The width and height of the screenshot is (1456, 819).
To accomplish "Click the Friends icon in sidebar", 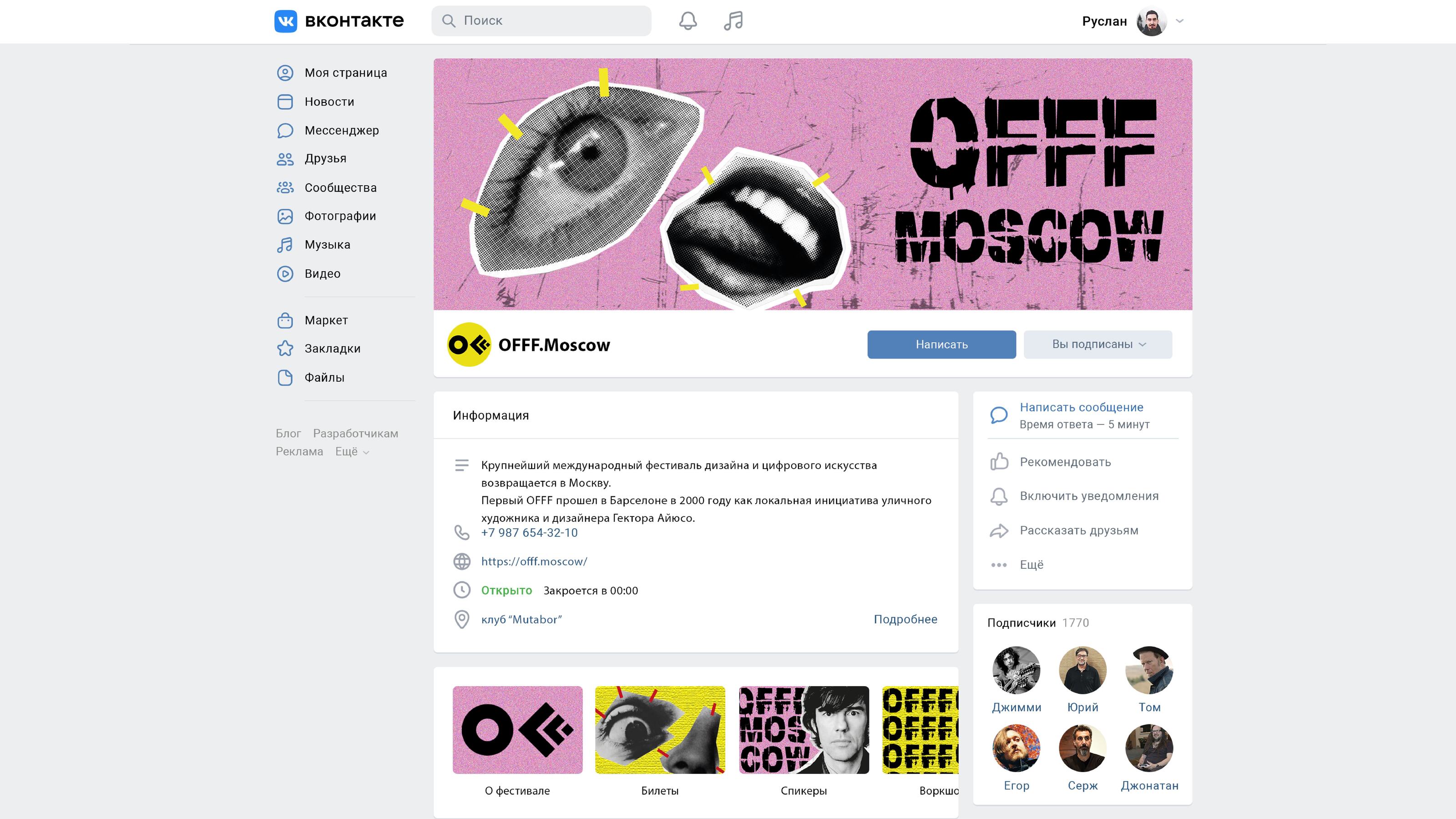I will (285, 159).
